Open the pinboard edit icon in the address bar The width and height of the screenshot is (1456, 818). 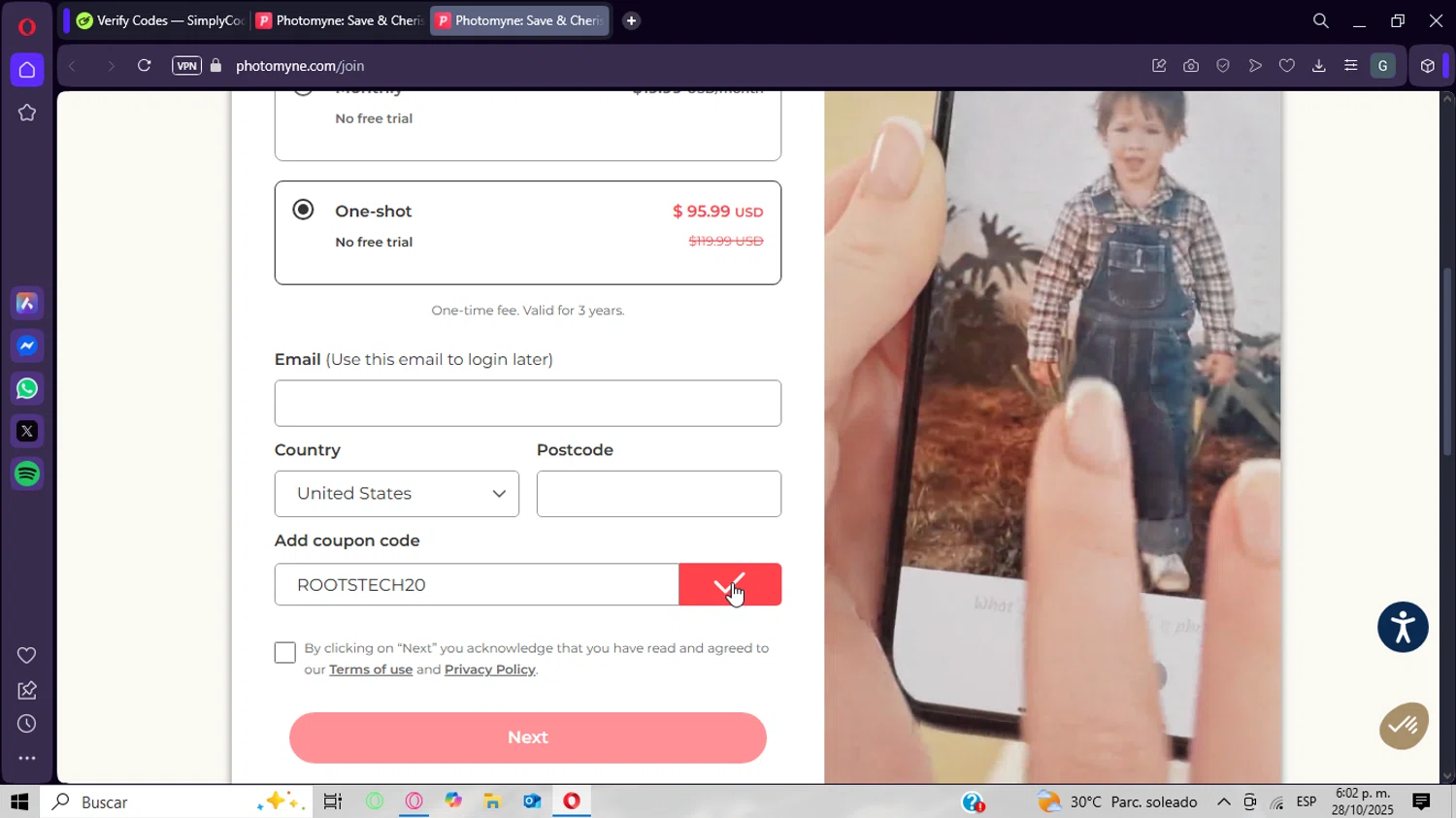[x=1159, y=66]
